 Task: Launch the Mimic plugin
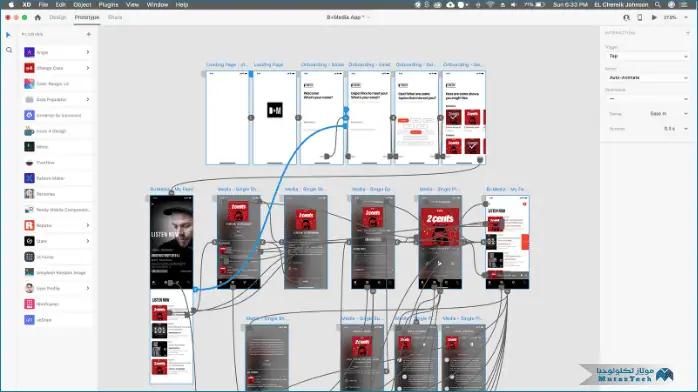tap(57, 147)
